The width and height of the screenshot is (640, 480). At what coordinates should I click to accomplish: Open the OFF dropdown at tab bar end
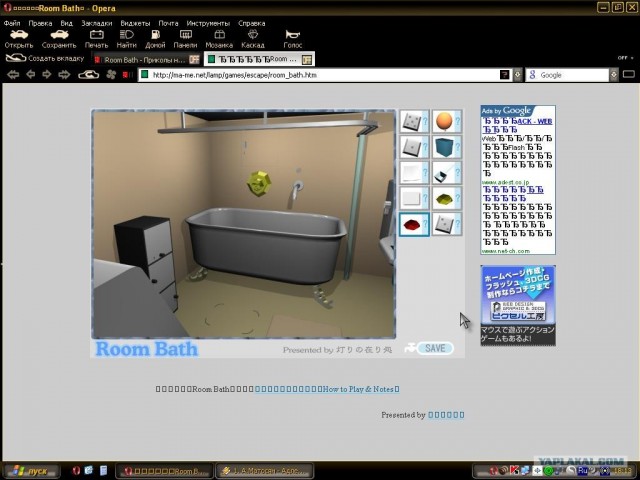[625, 58]
